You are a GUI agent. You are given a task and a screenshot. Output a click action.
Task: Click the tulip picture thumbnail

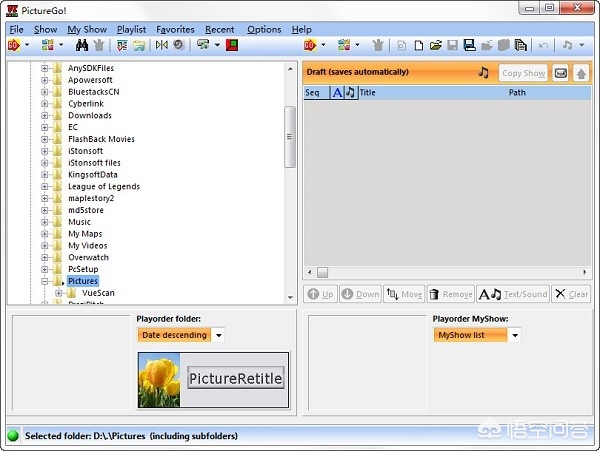pos(159,380)
